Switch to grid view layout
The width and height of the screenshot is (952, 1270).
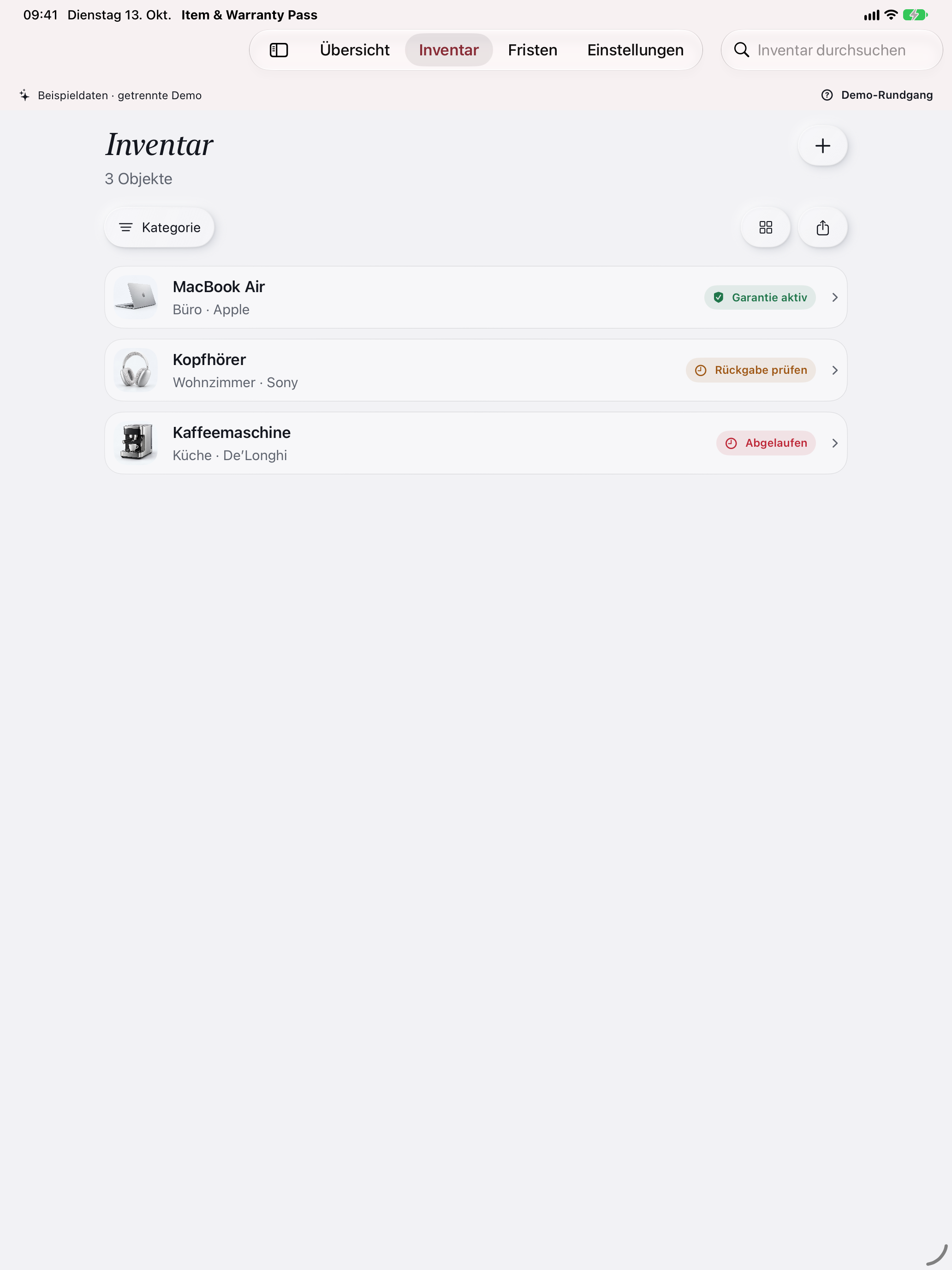766,228
